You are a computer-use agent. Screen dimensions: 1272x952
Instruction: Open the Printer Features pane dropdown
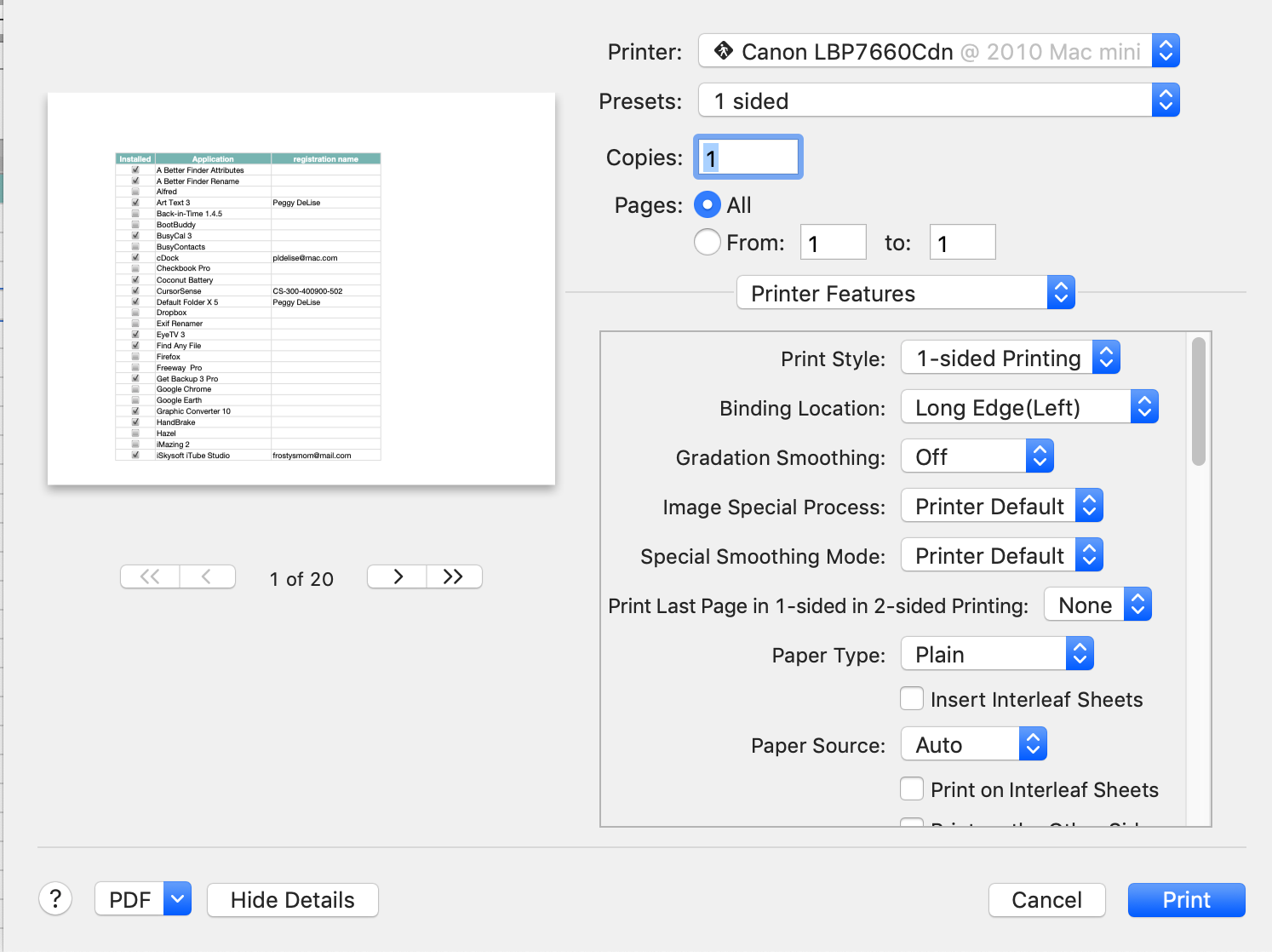(906, 293)
